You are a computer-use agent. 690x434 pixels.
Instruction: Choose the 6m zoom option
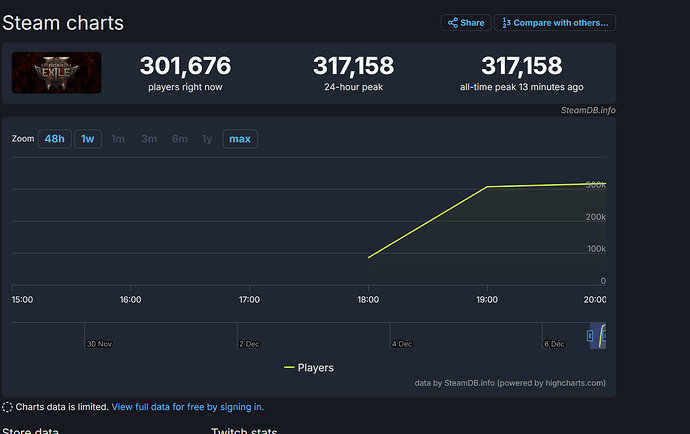(x=180, y=139)
